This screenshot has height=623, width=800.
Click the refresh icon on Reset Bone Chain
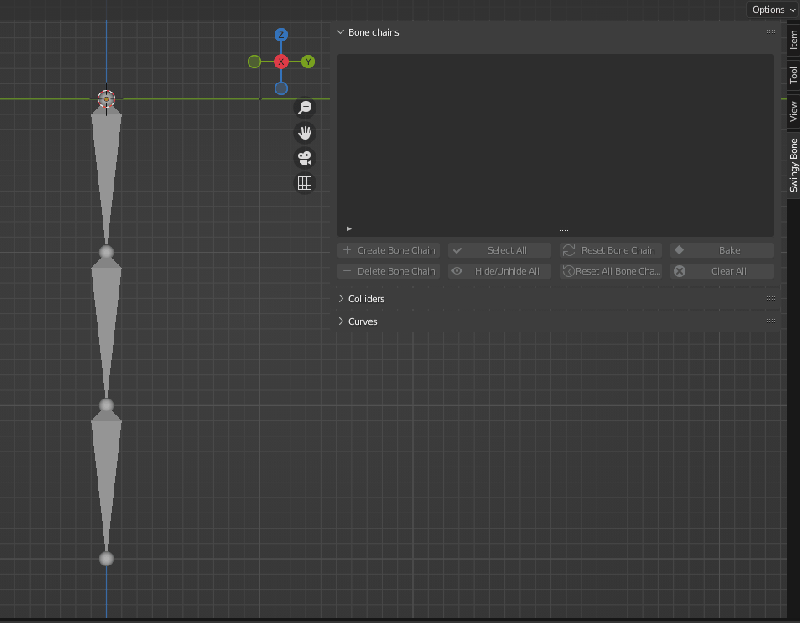coord(569,250)
